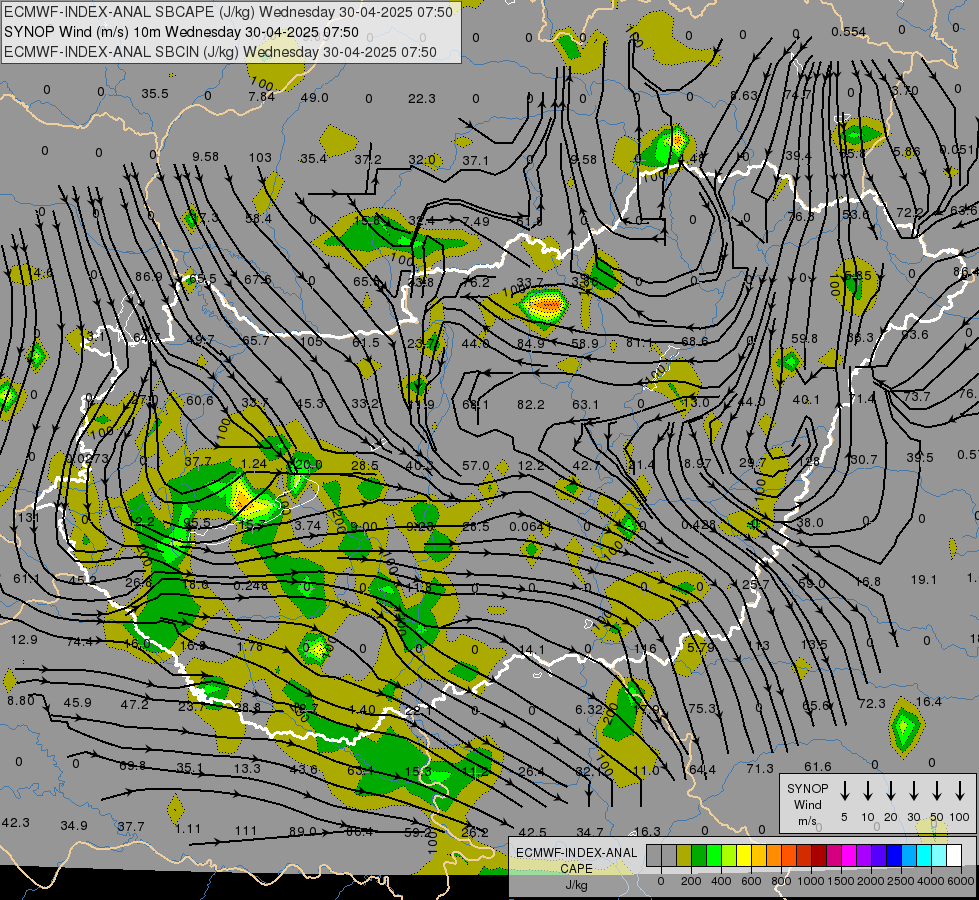Click the map value 103

pyautogui.click(x=260, y=157)
